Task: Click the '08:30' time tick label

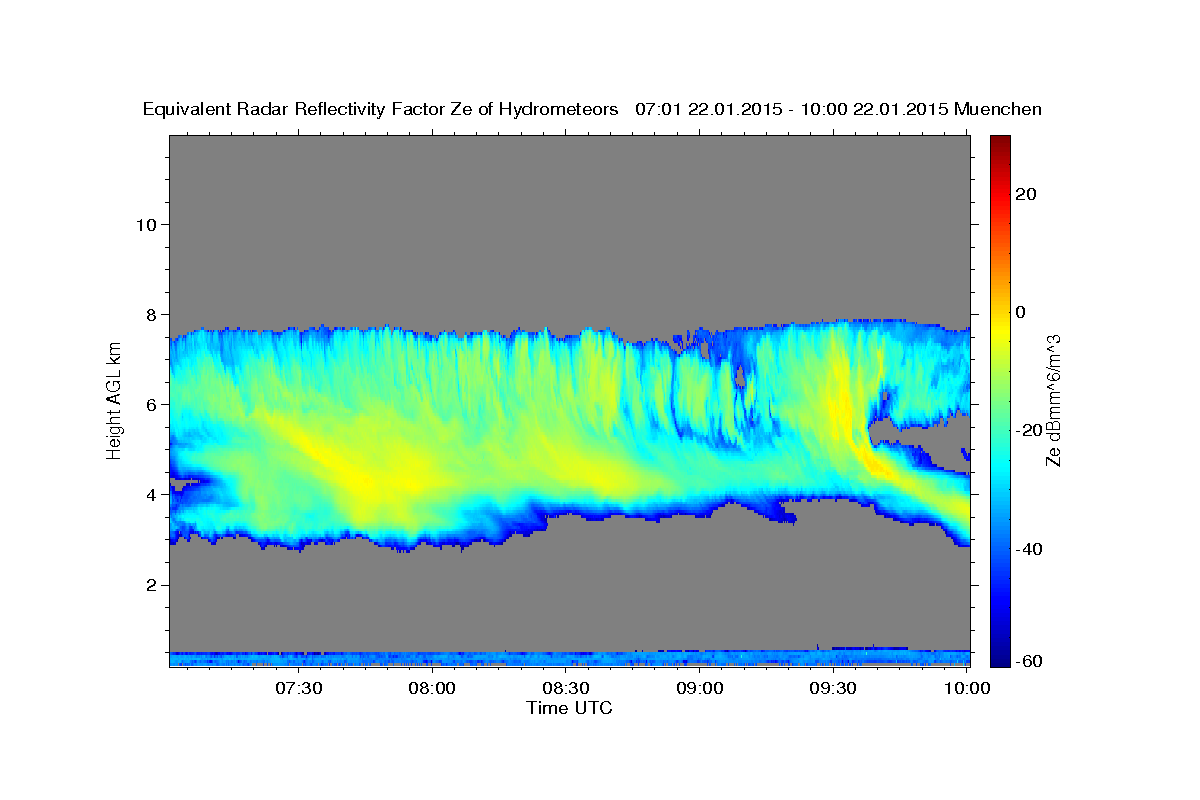Action: click(x=566, y=688)
